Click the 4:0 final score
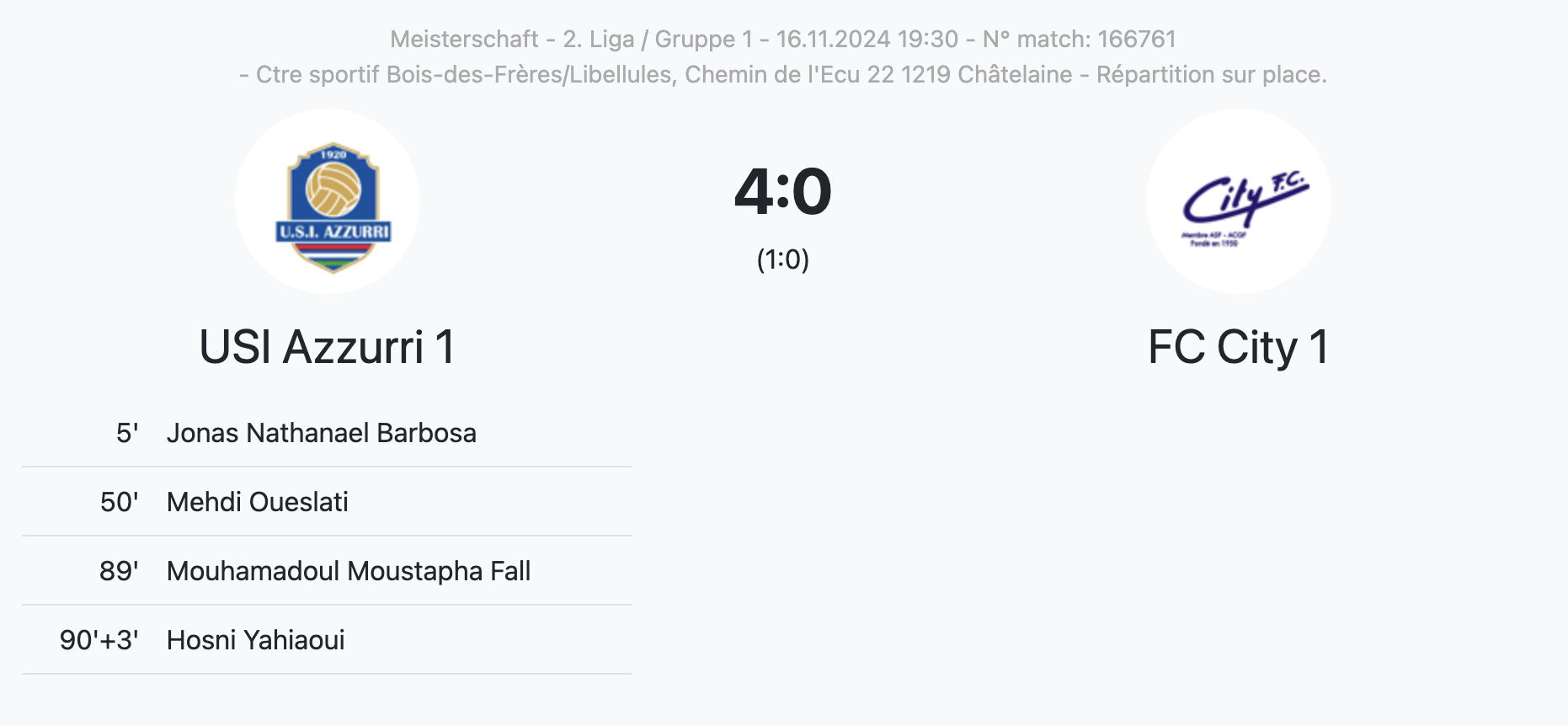 (783, 191)
